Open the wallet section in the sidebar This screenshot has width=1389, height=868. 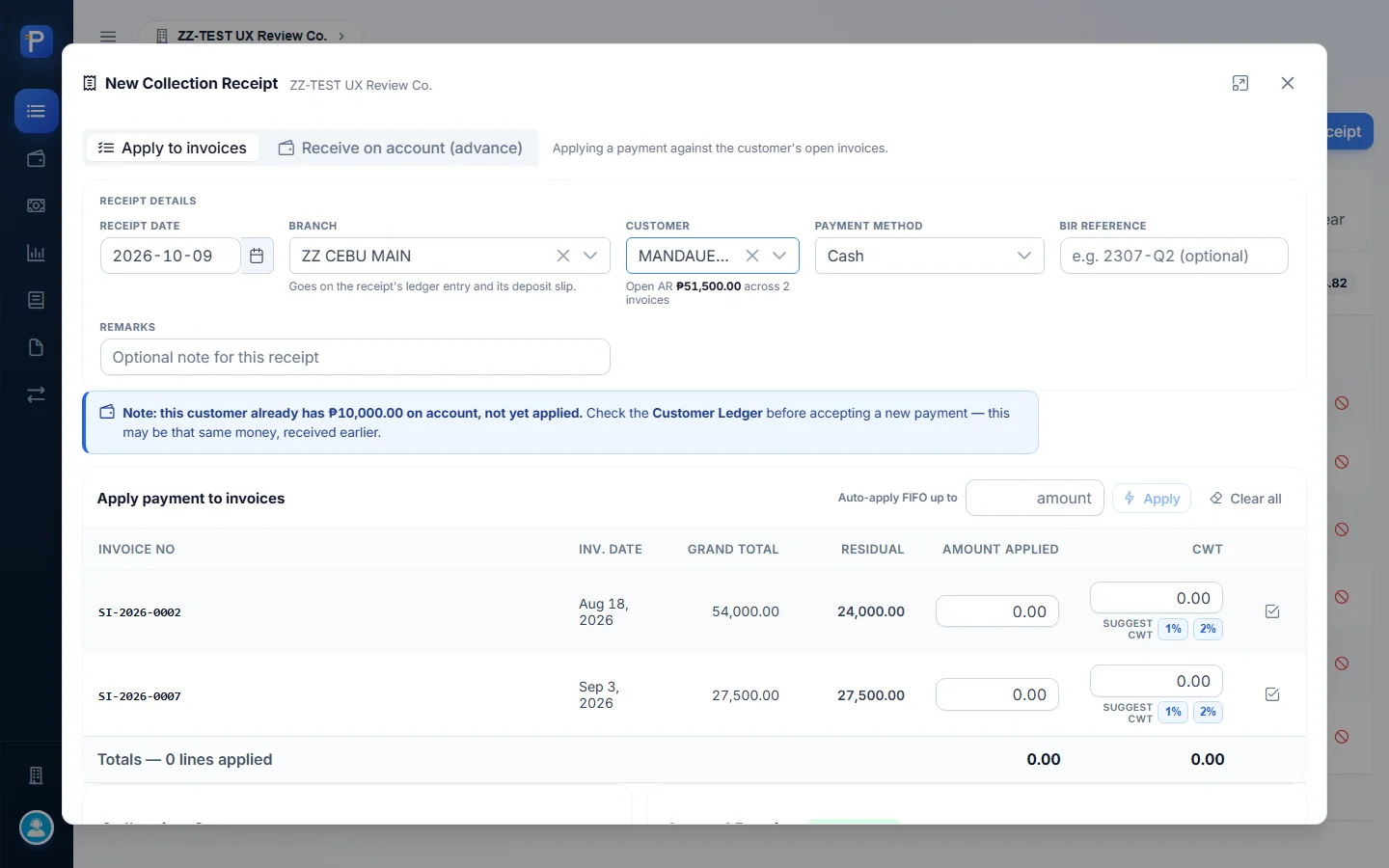tap(37, 158)
